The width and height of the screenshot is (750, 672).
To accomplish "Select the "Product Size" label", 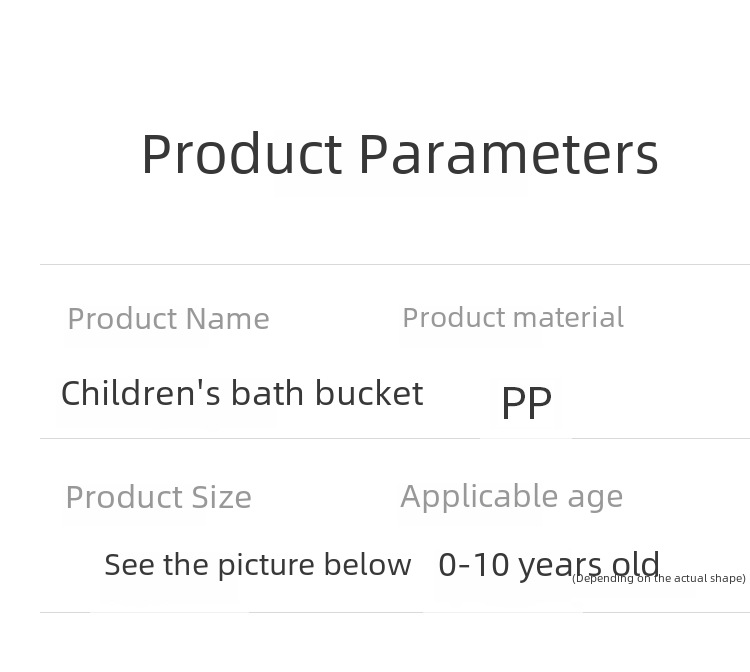I will point(158,497).
